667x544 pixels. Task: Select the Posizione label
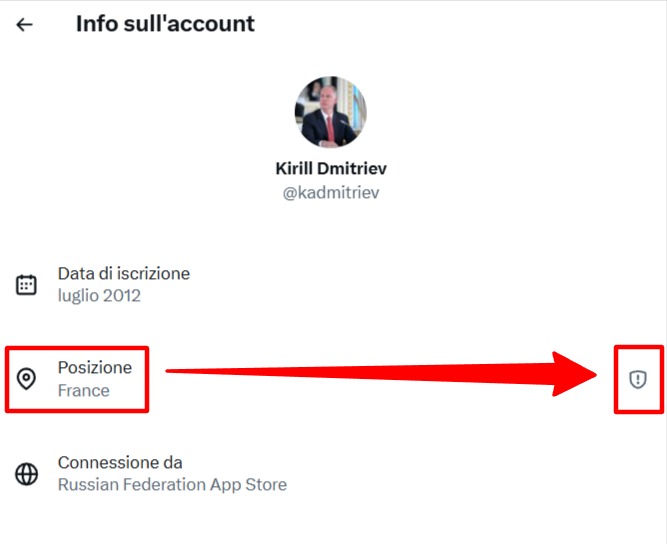tap(94, 367)
